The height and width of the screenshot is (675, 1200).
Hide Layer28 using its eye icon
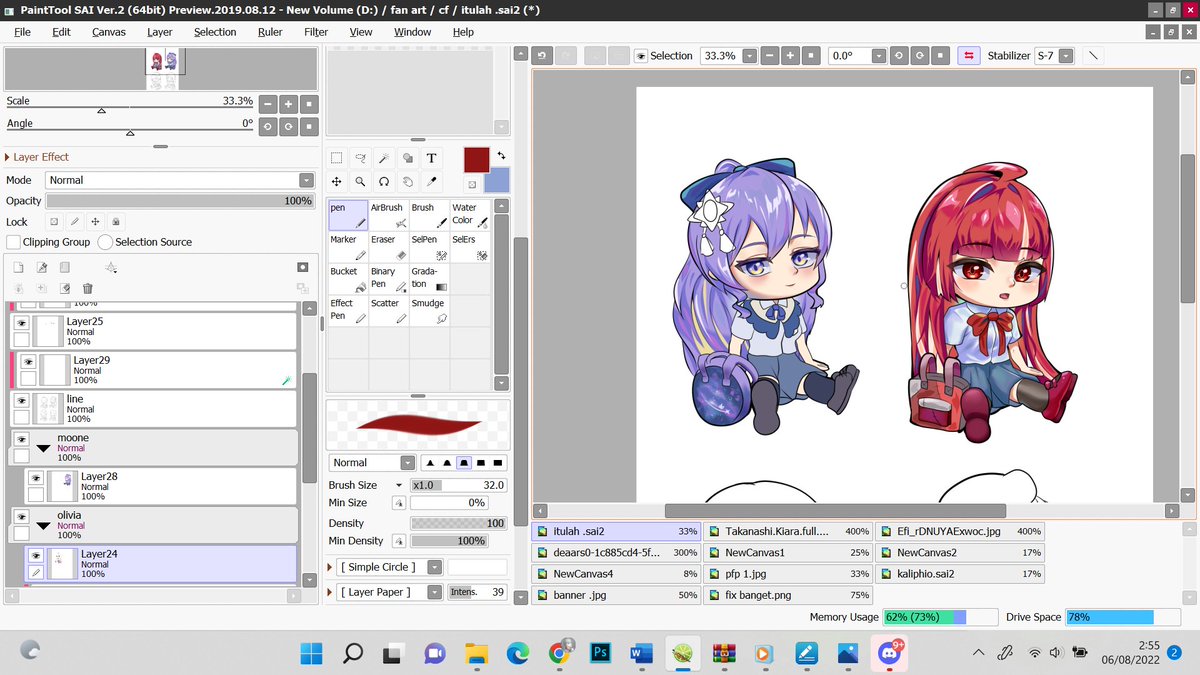click(36, 478)
